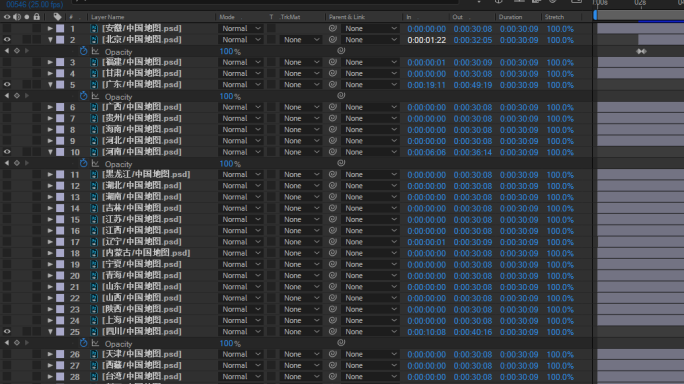Click property pick whip on layer 10 Opacity

[x=341, y=163]
